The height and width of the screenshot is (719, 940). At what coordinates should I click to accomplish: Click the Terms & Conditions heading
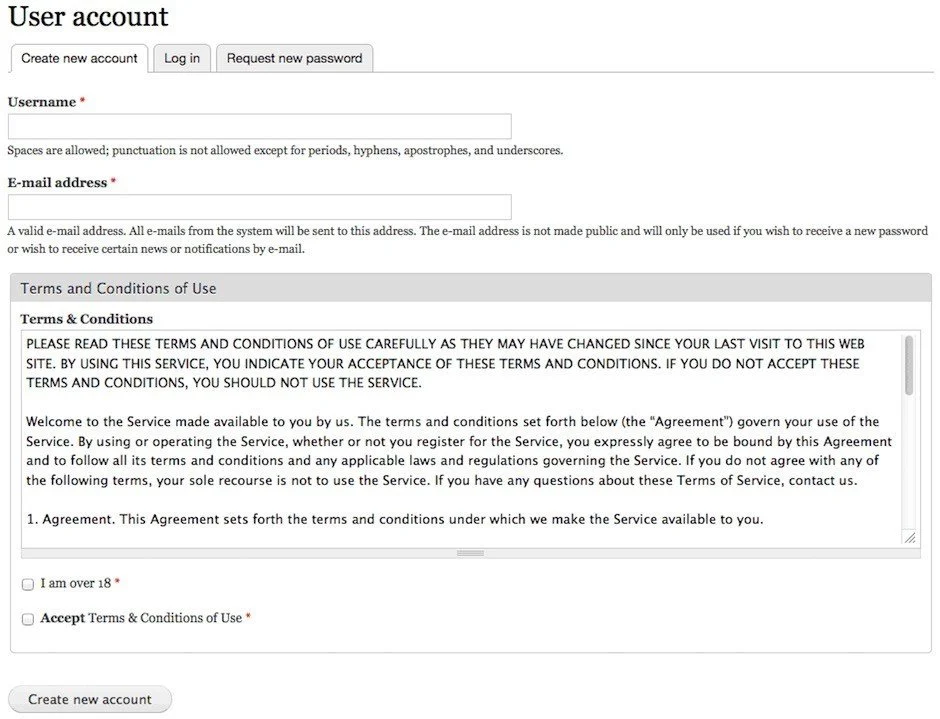[x=87, y=318]
